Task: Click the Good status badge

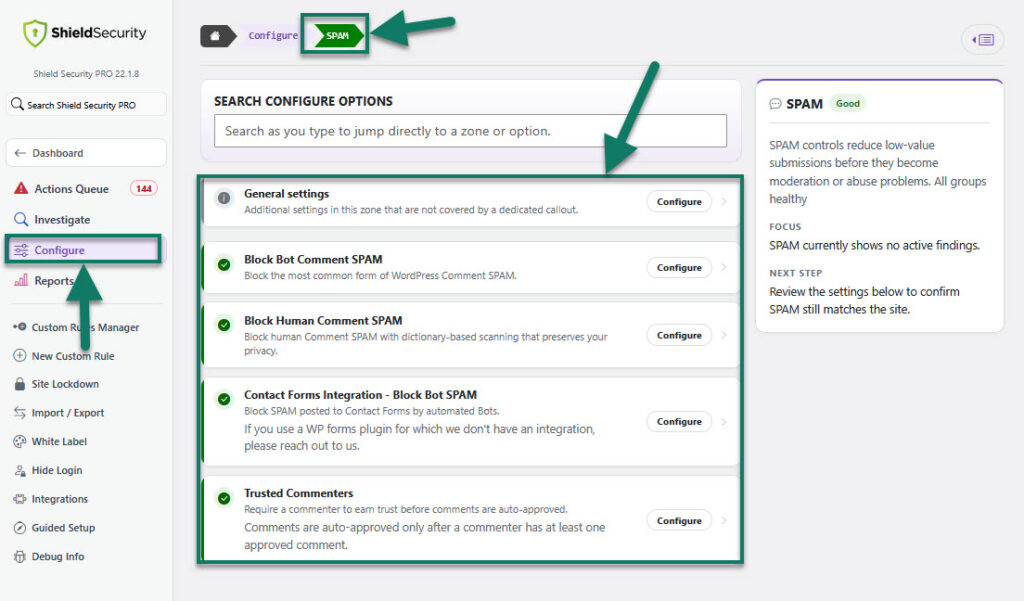Action: [848, 103]
